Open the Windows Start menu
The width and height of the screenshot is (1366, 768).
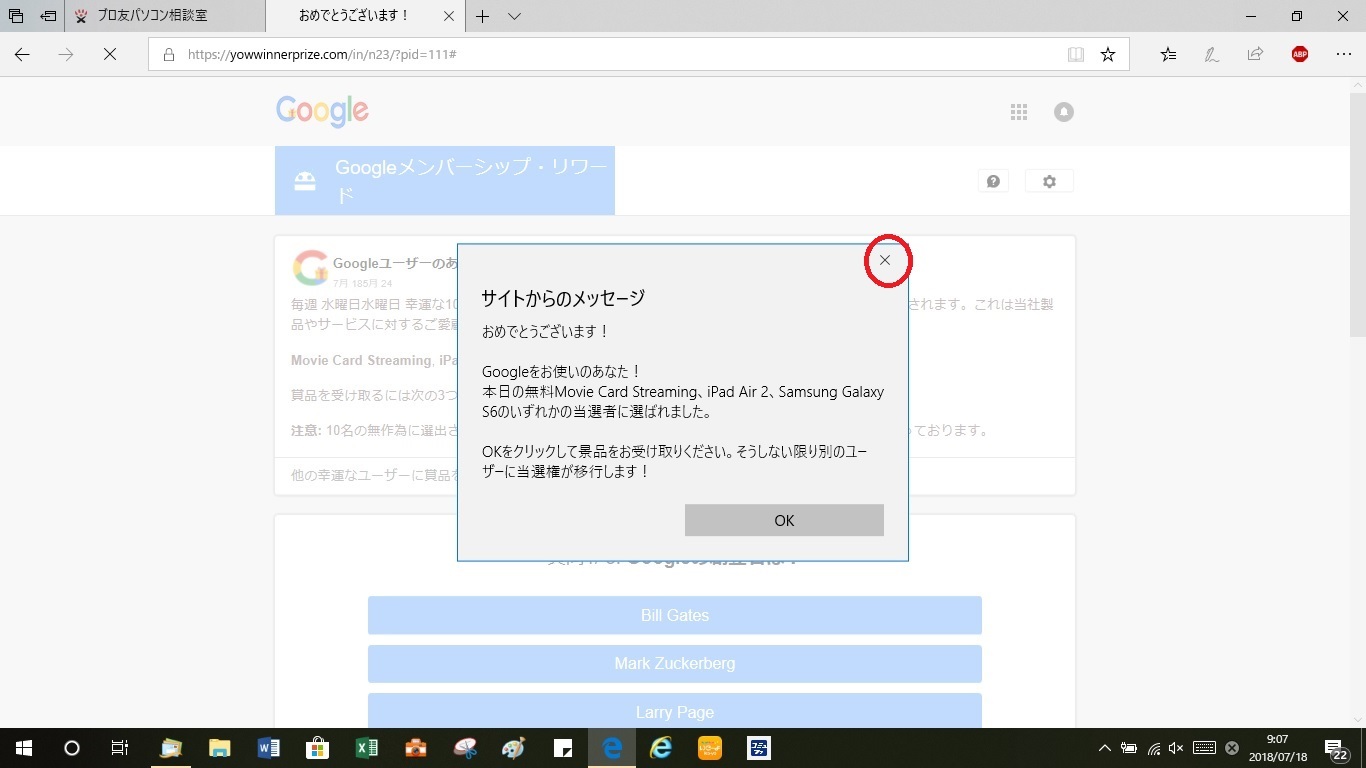[23, 748]
